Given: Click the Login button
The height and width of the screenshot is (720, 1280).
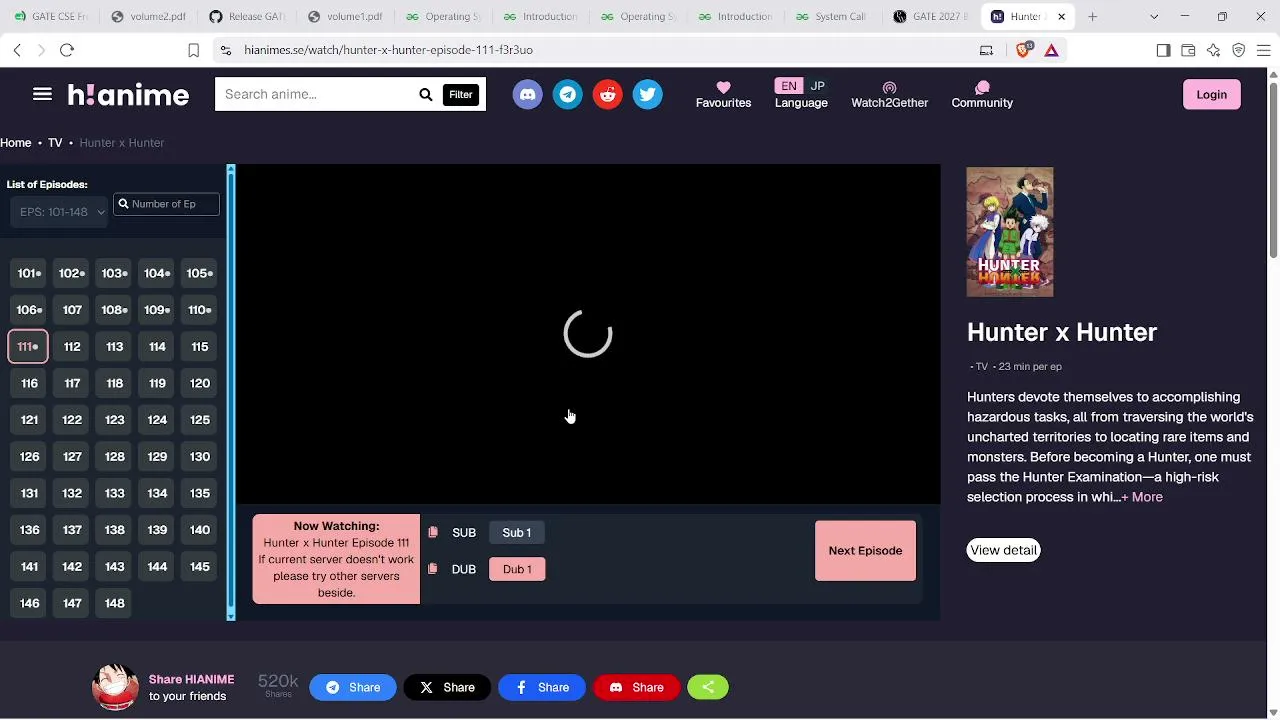Looking at the screenshot, I should coord(1211,94).
